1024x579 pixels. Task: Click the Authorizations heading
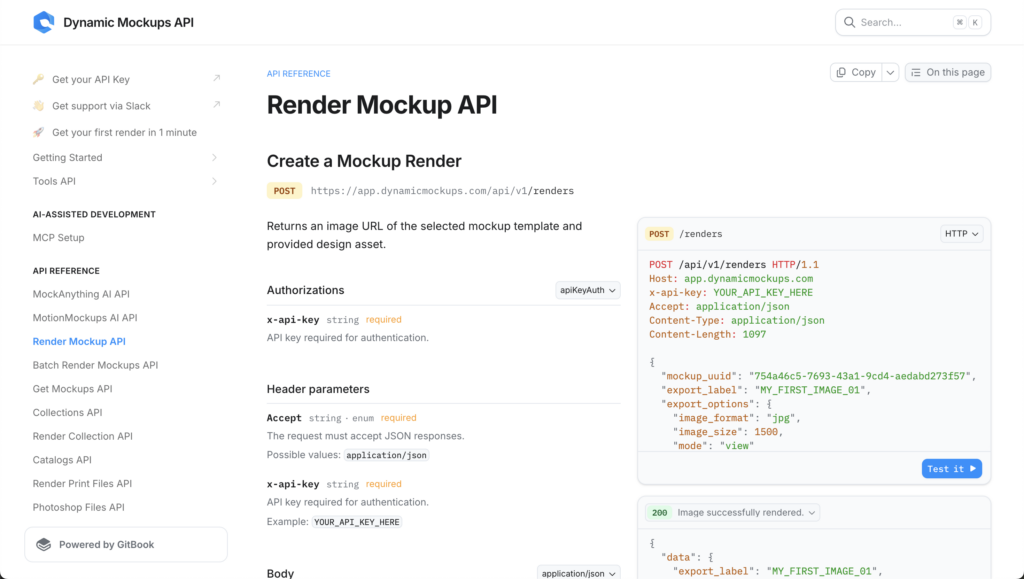pos(305,290)
